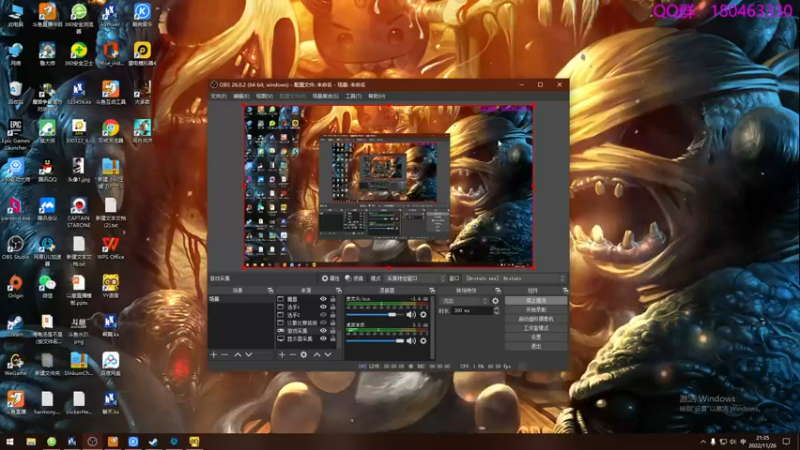Viewport: 800px width, 450px height.
Task: Open microphone/Aux audio settings gear
Action: click(x=423, y=315)
